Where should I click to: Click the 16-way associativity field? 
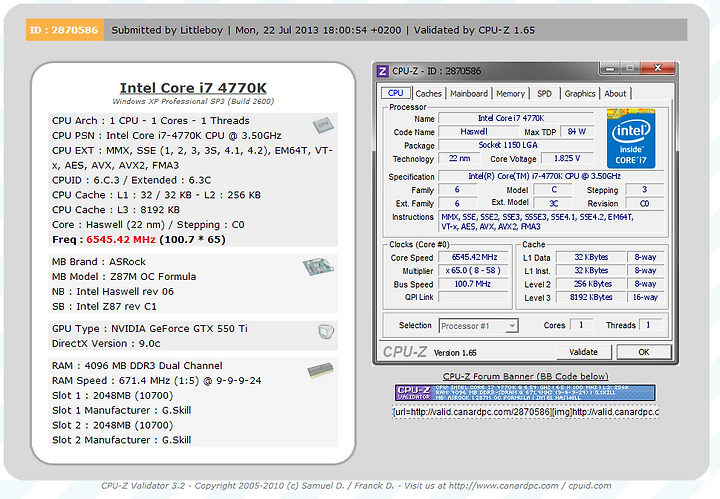pos(646,297)
